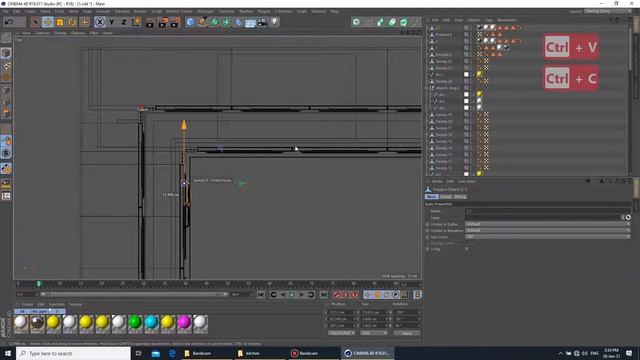Activate the Rotate tool

pos(72,22)
